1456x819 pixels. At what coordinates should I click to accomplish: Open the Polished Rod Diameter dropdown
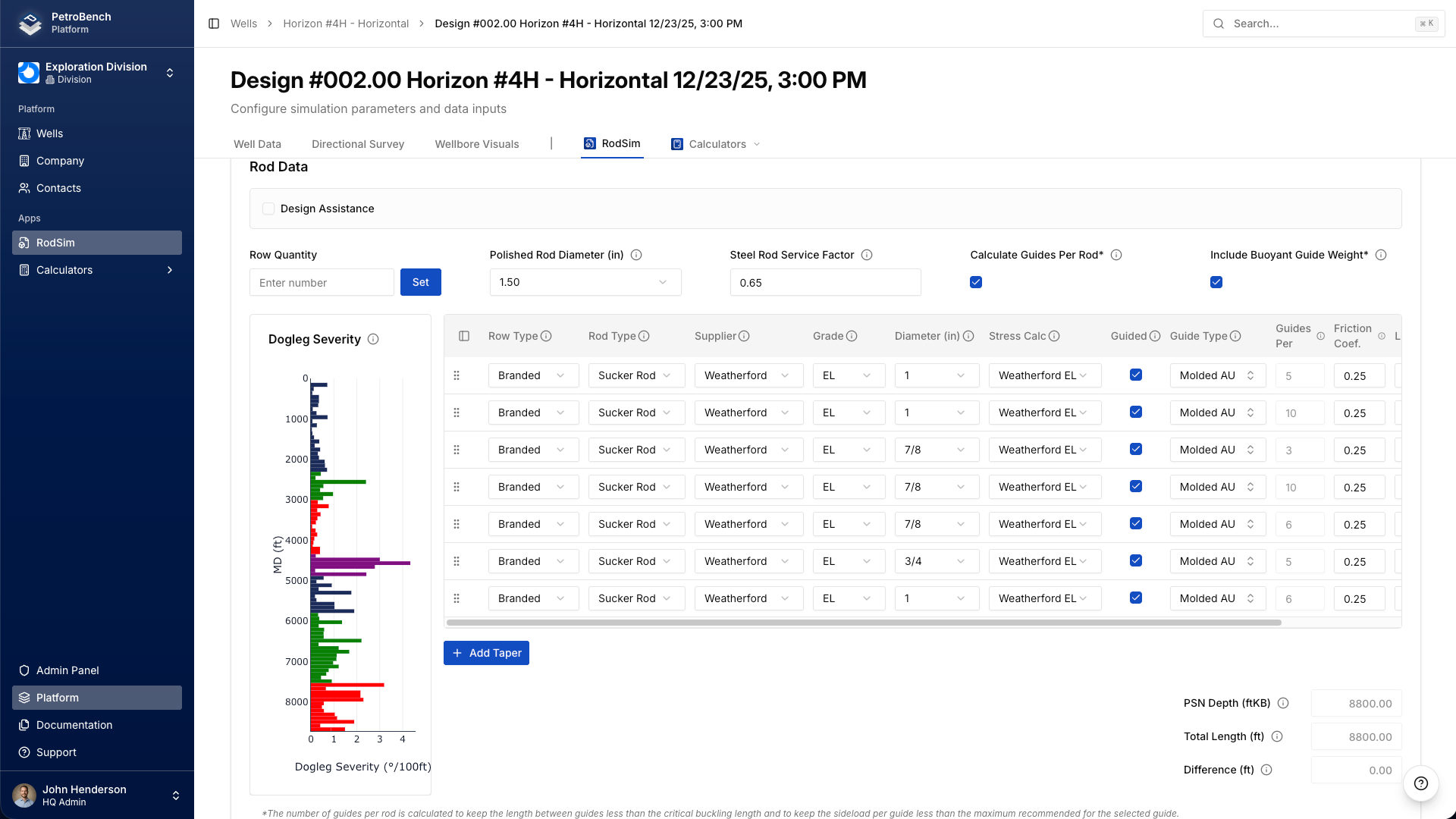pos(585,282)
